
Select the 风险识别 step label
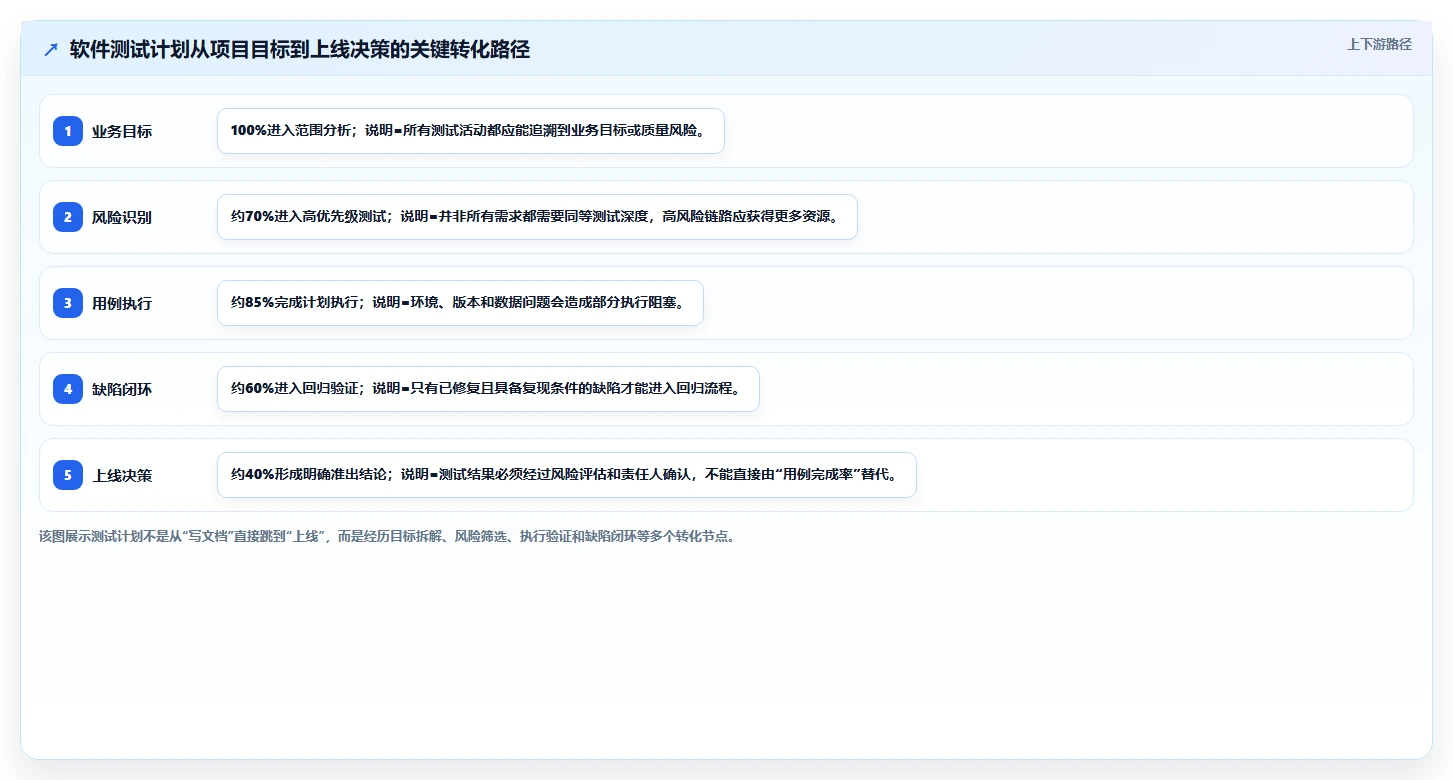tap(122, 217)
